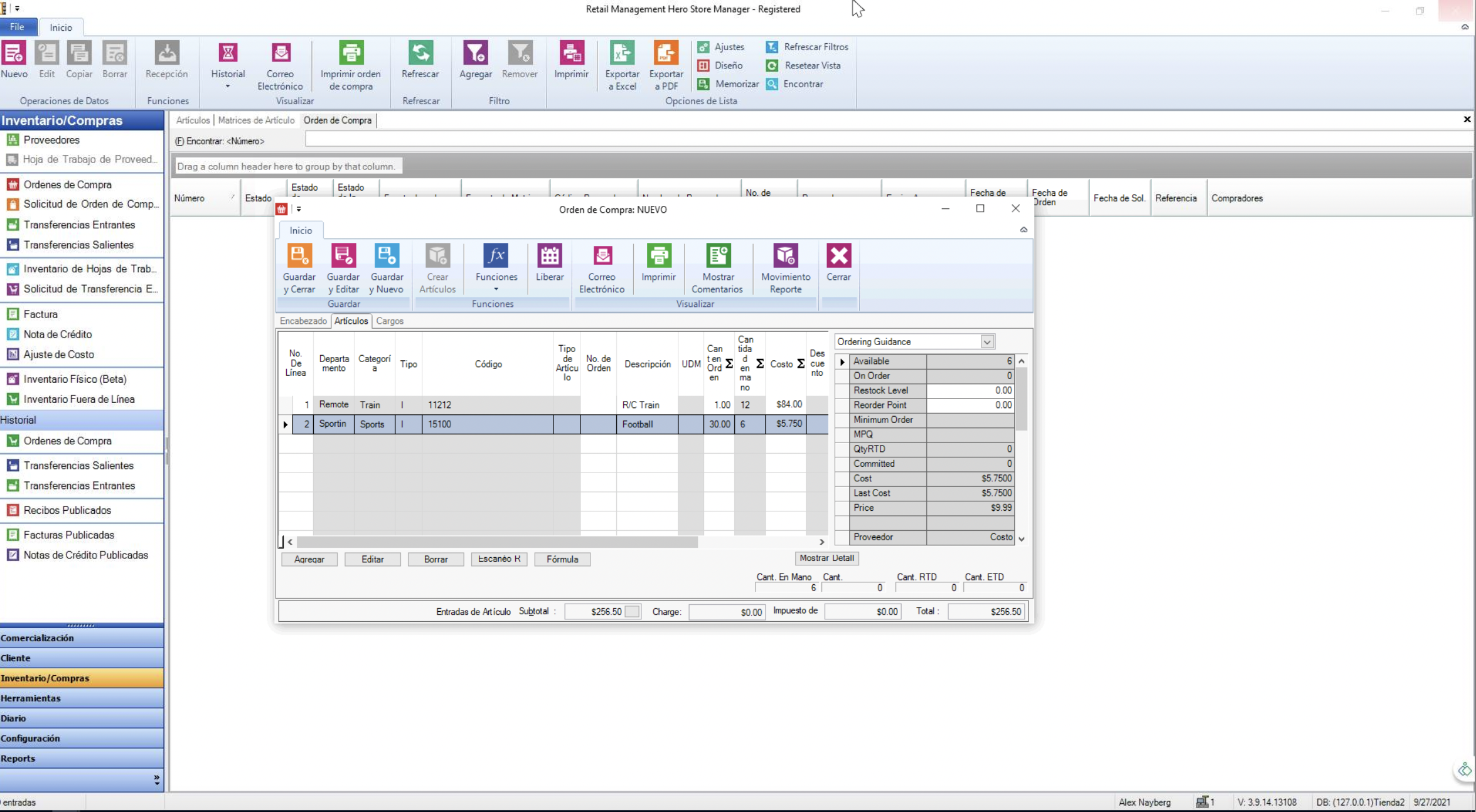Expand the Ordering Guidance dropdown
This screenshot has width=1476, height=812.
(987, 342)
